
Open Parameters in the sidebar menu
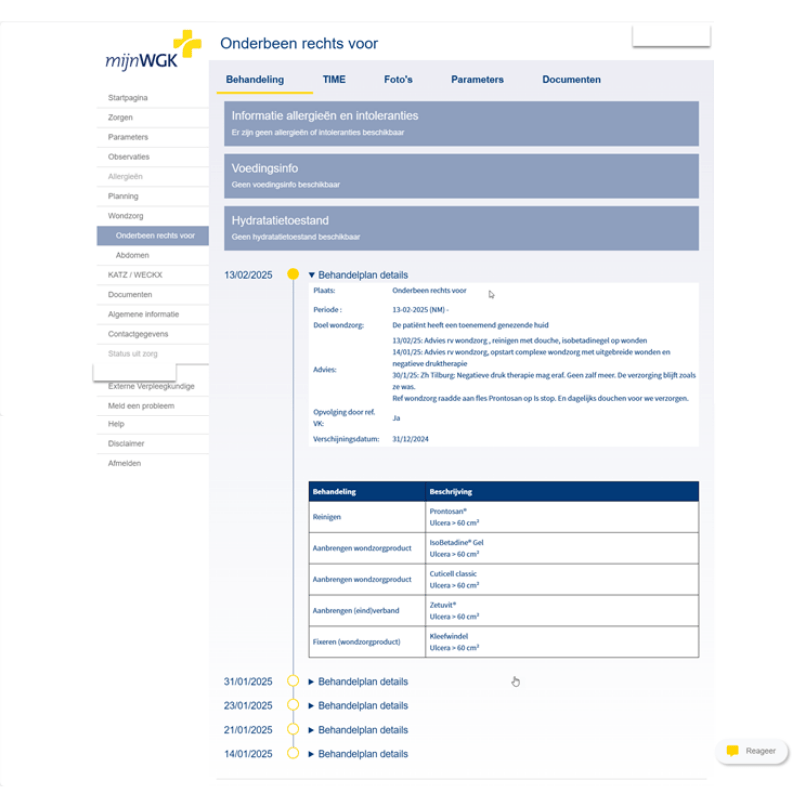(153, 137)
